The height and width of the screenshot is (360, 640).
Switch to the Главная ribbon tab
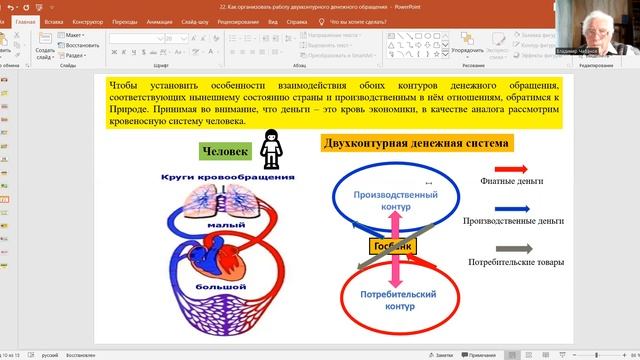pos(25,22)
